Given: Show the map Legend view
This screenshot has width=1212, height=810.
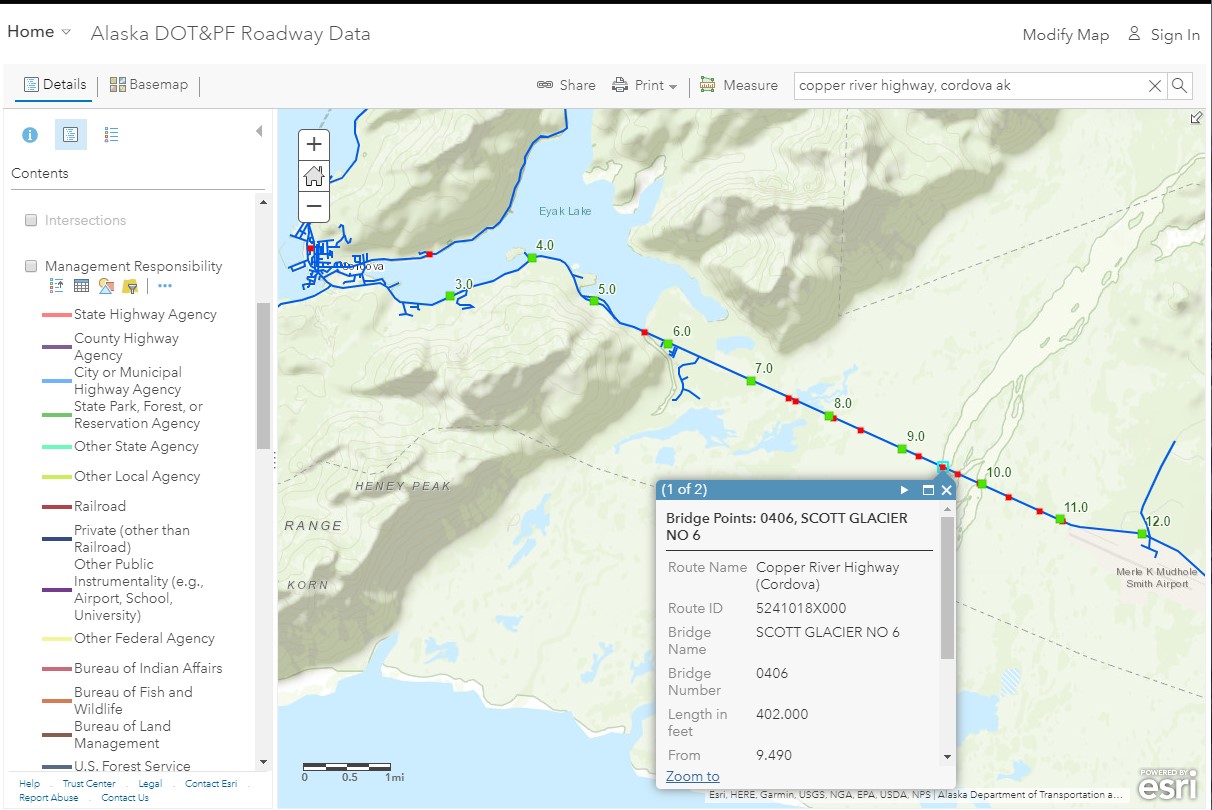Looking at the screenshot, I should 112,135.
